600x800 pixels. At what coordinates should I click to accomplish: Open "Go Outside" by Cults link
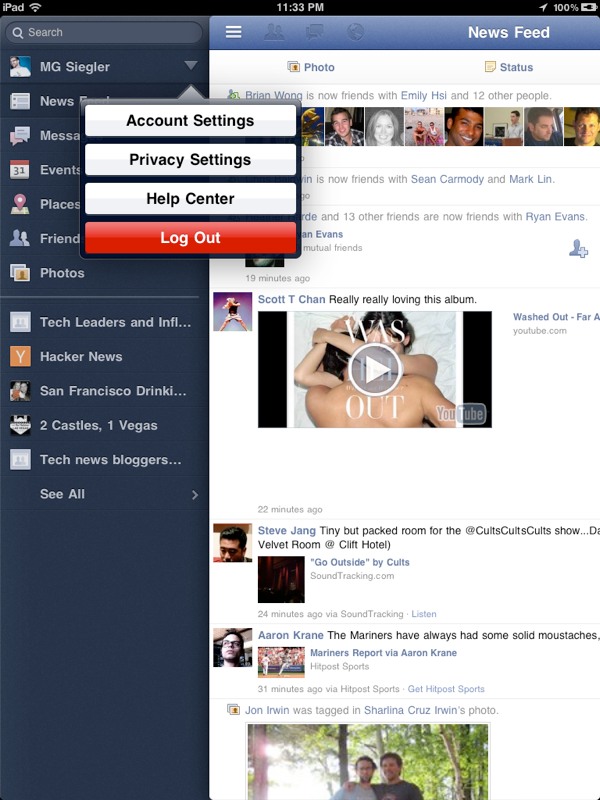point(360,562)
